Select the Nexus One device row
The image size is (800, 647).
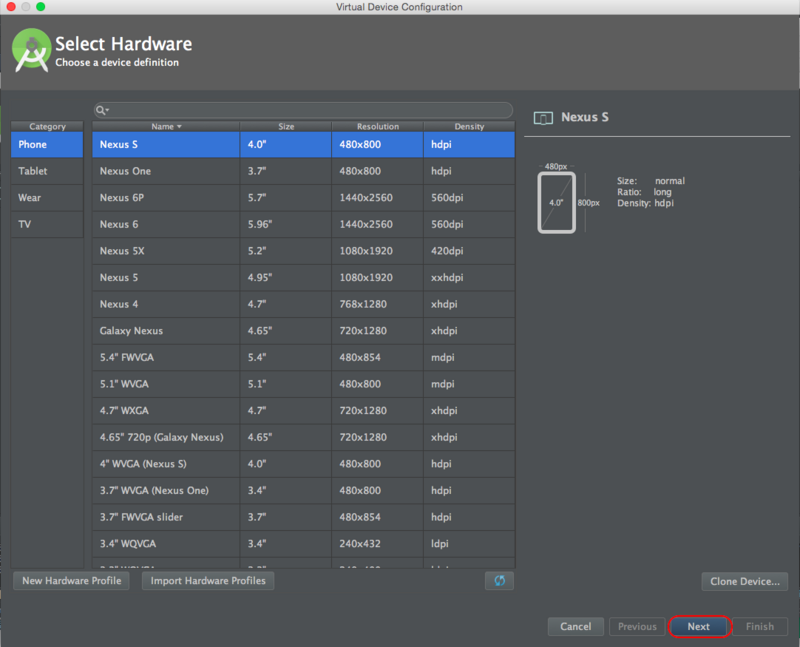[304, 171]
